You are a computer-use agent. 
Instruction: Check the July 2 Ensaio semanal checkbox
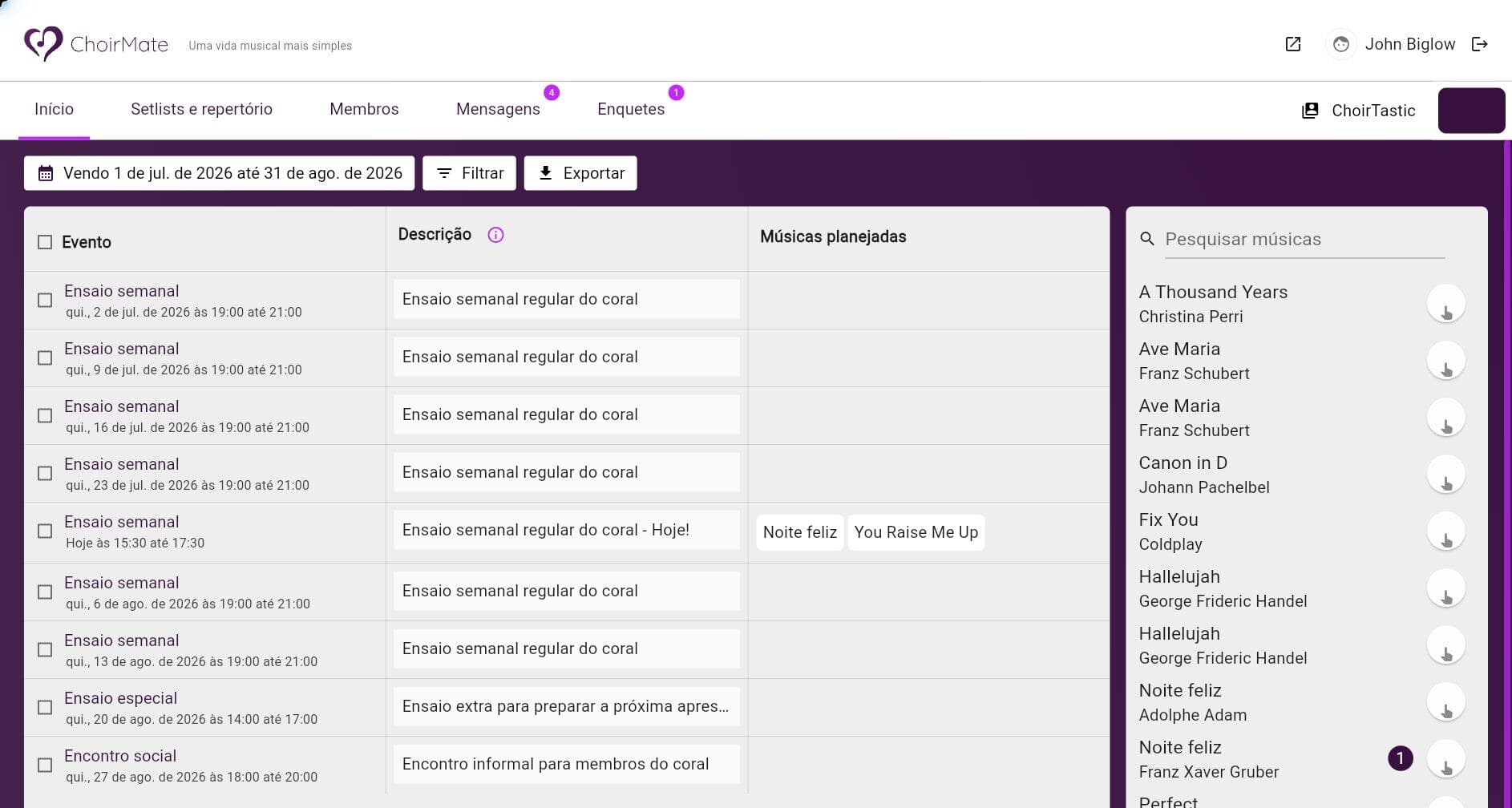(45, 300)
